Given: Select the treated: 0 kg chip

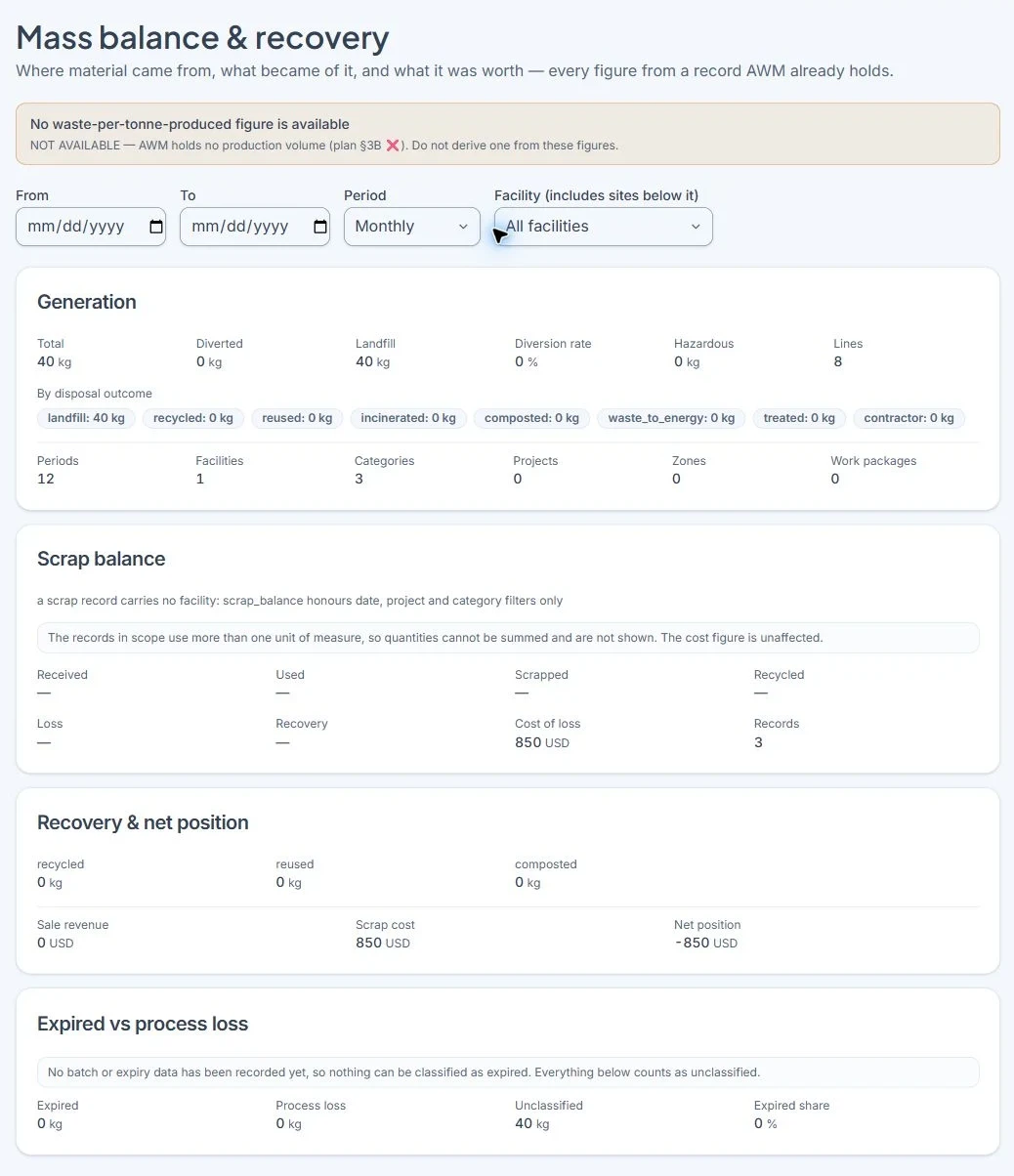Looking at the screenshot, I should 799,418.
